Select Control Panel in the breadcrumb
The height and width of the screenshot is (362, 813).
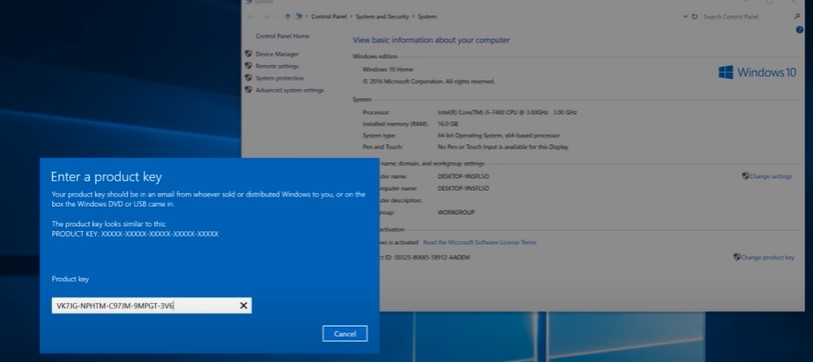point(329,17)
